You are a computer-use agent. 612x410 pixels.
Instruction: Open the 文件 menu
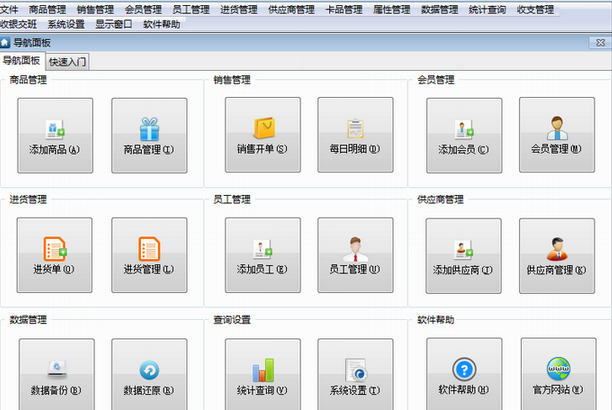click(9, 9)
